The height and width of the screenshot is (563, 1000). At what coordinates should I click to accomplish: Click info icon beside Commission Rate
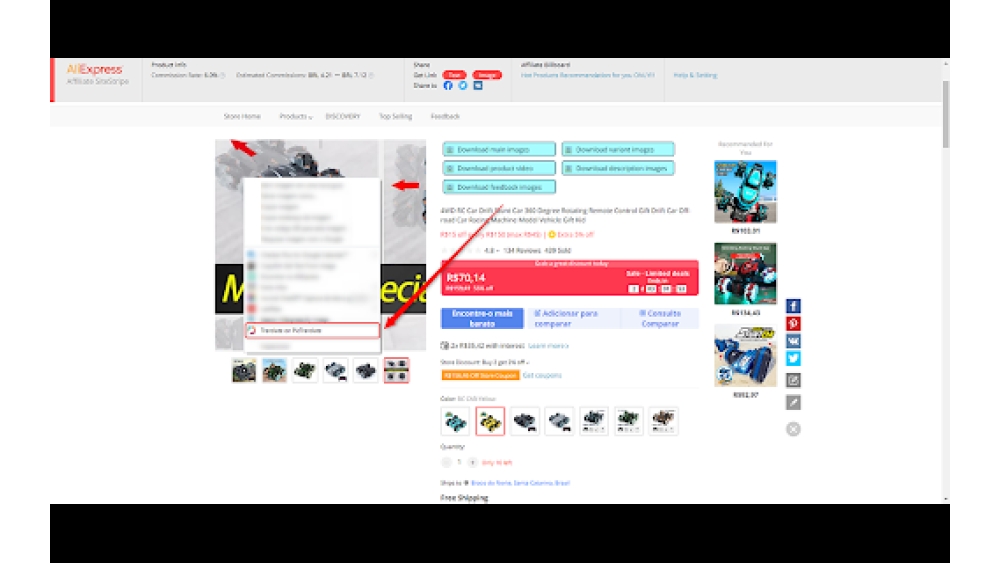223,75
